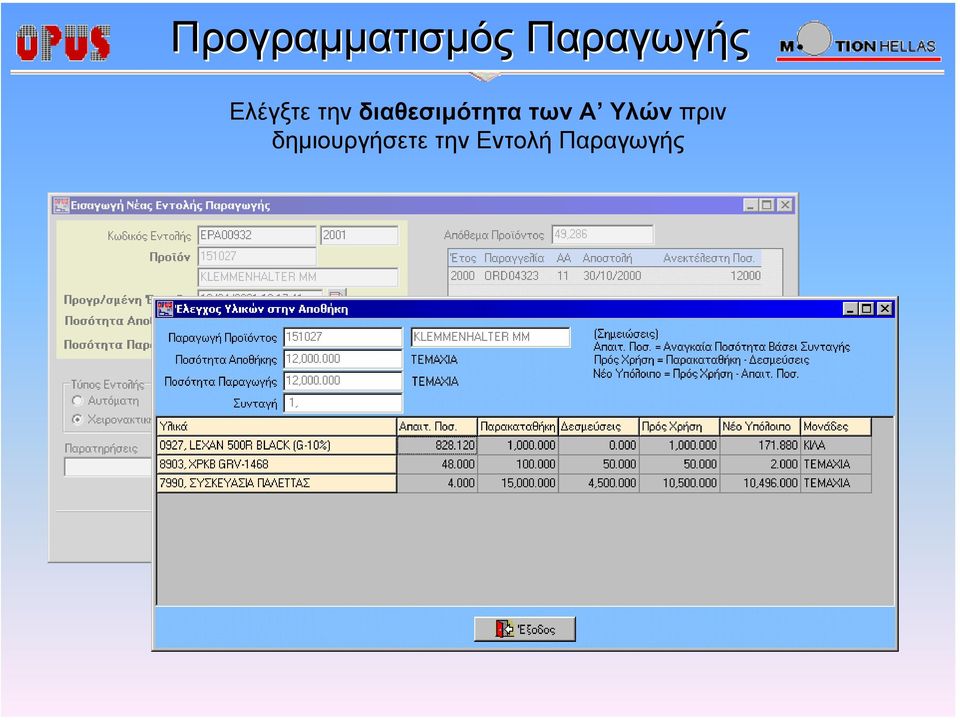Viewport: 960px width, 720px height.
Task: Click the new balance cell 171.880
Action: (x=759, y=445)
